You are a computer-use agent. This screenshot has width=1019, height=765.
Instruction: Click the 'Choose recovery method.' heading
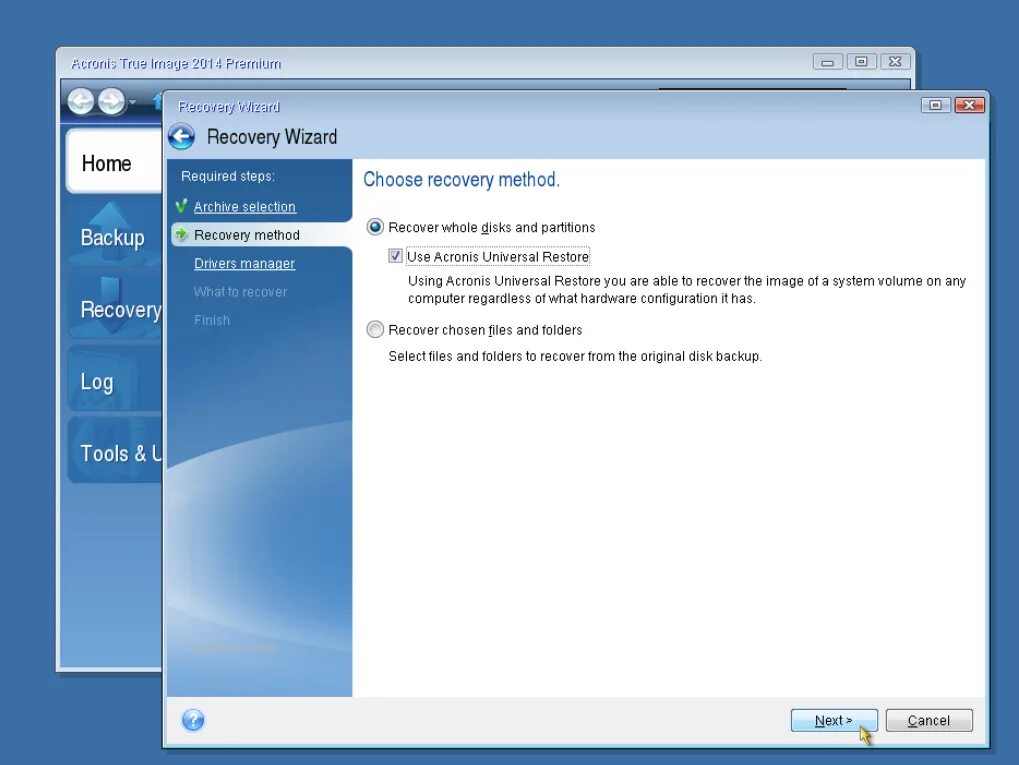[x=461, y=179]
